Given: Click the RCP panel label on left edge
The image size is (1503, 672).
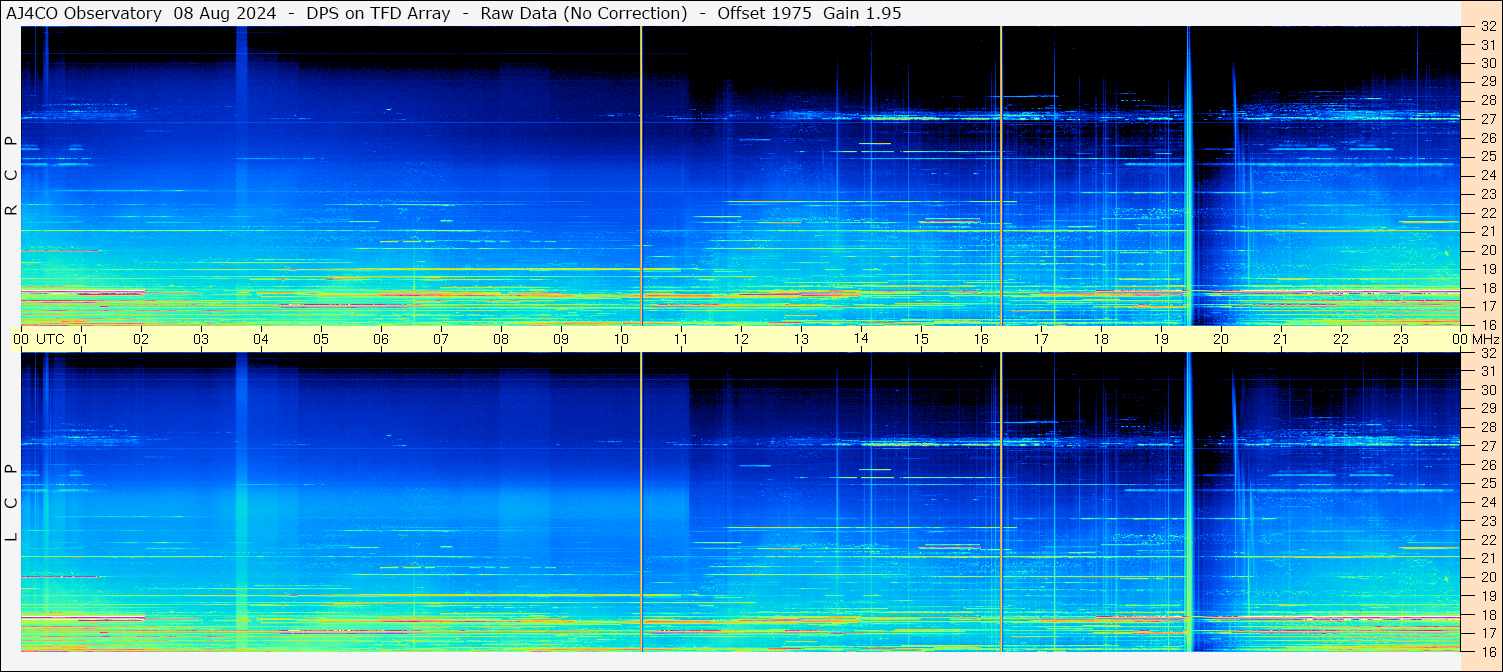Looking at the screenshot, I should [11, 175].
